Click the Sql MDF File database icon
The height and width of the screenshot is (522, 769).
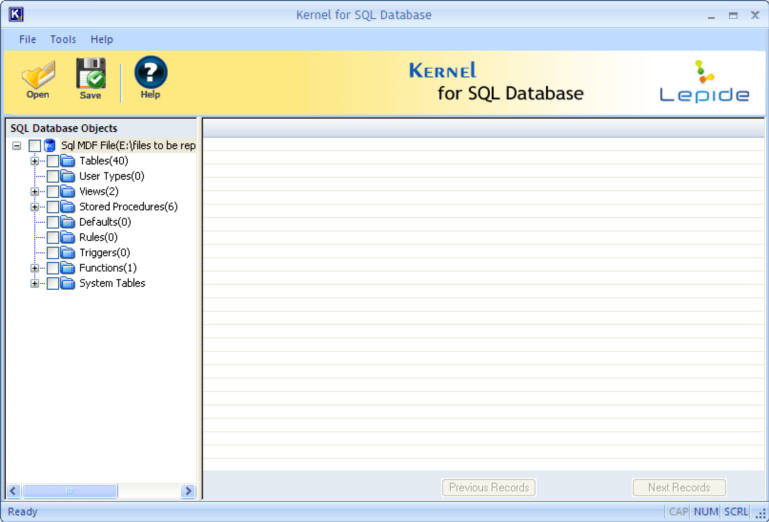point(50,145)
